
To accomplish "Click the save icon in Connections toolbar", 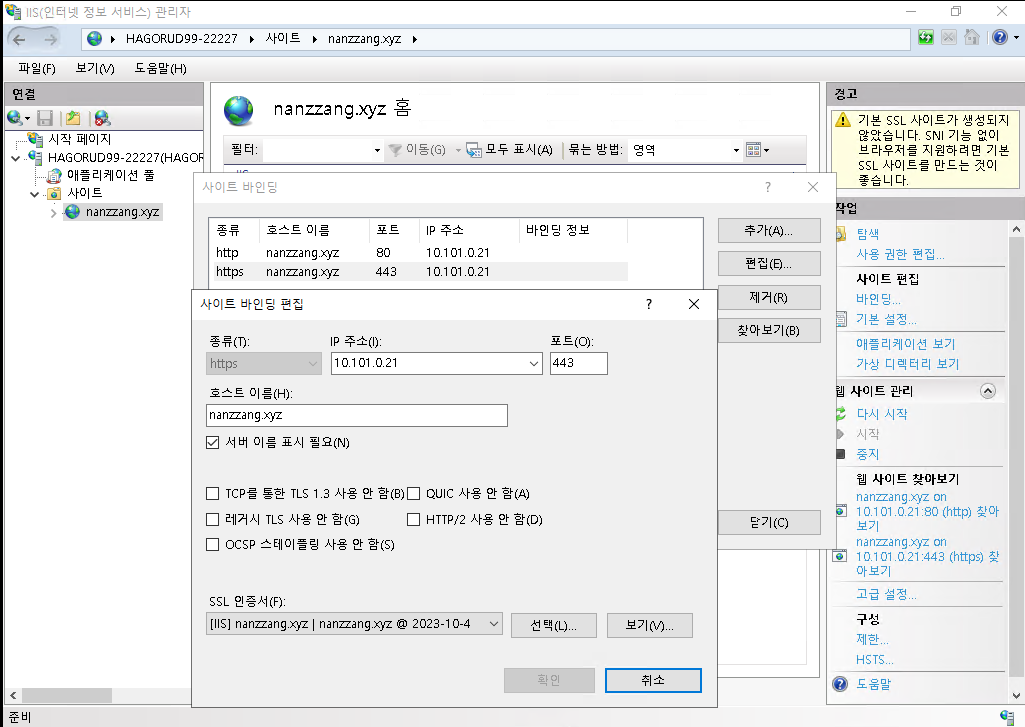I will click(45, 118).
